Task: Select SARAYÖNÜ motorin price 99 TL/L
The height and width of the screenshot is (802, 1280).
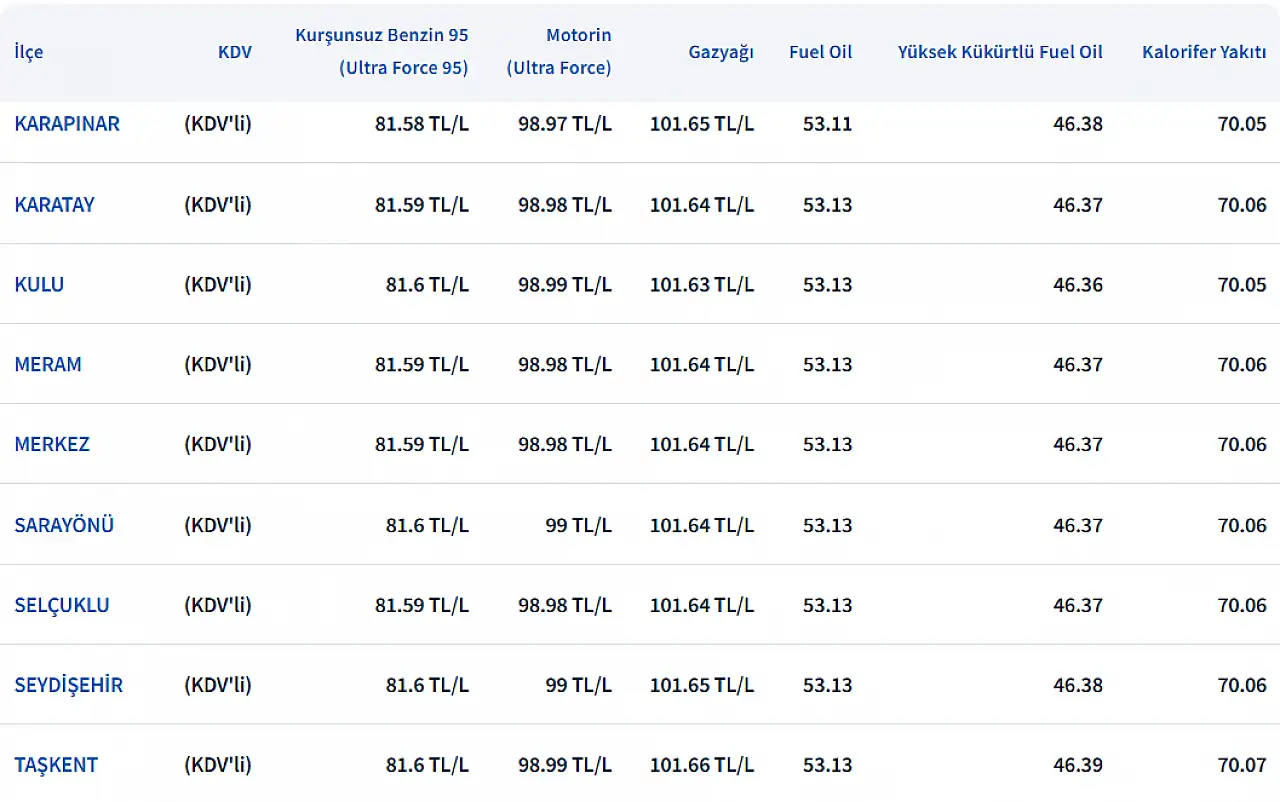Action: coord(579,525)
